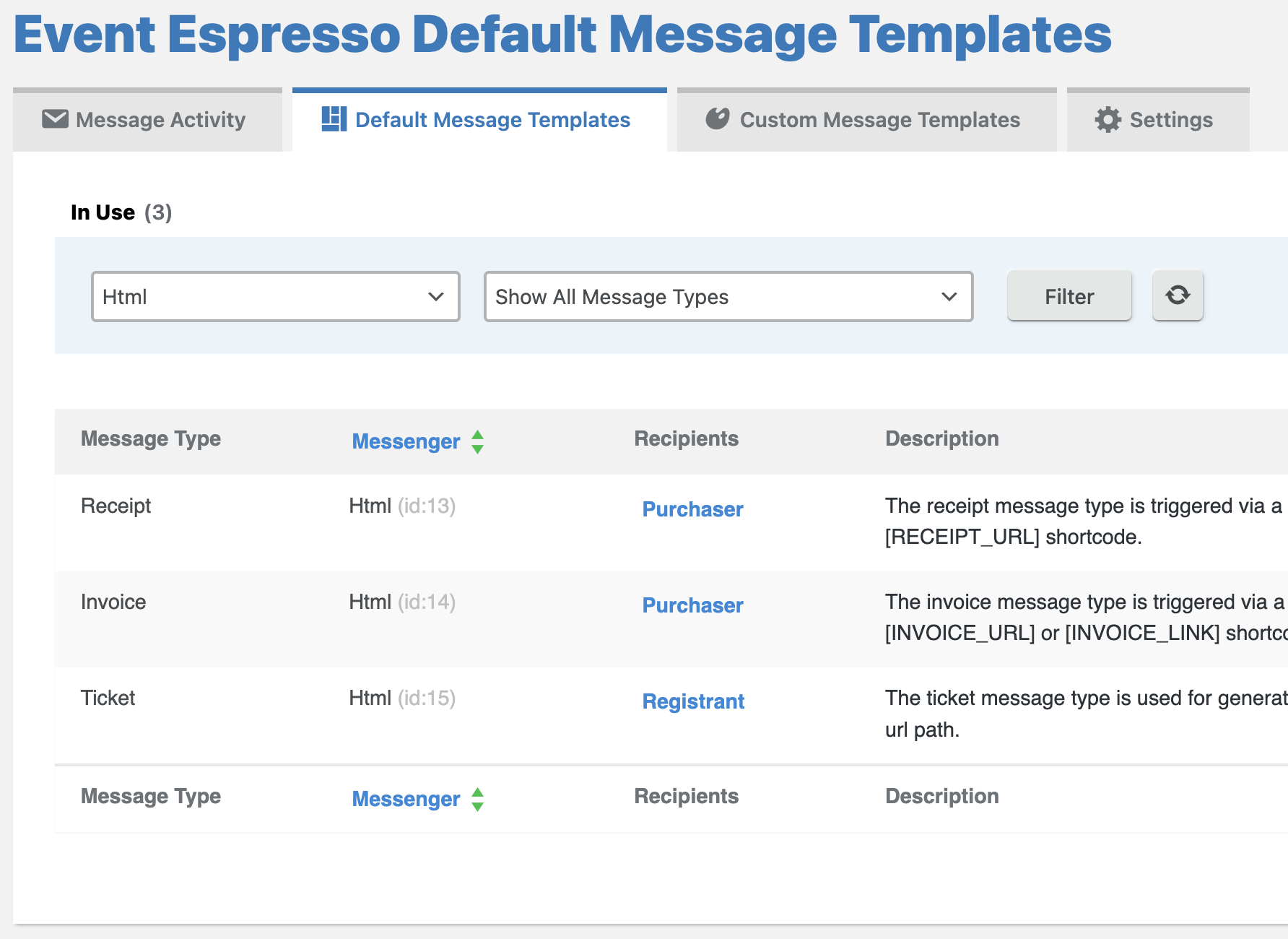
Task: Click the gear icon on Settings tab
Action: pos(1108,119)
